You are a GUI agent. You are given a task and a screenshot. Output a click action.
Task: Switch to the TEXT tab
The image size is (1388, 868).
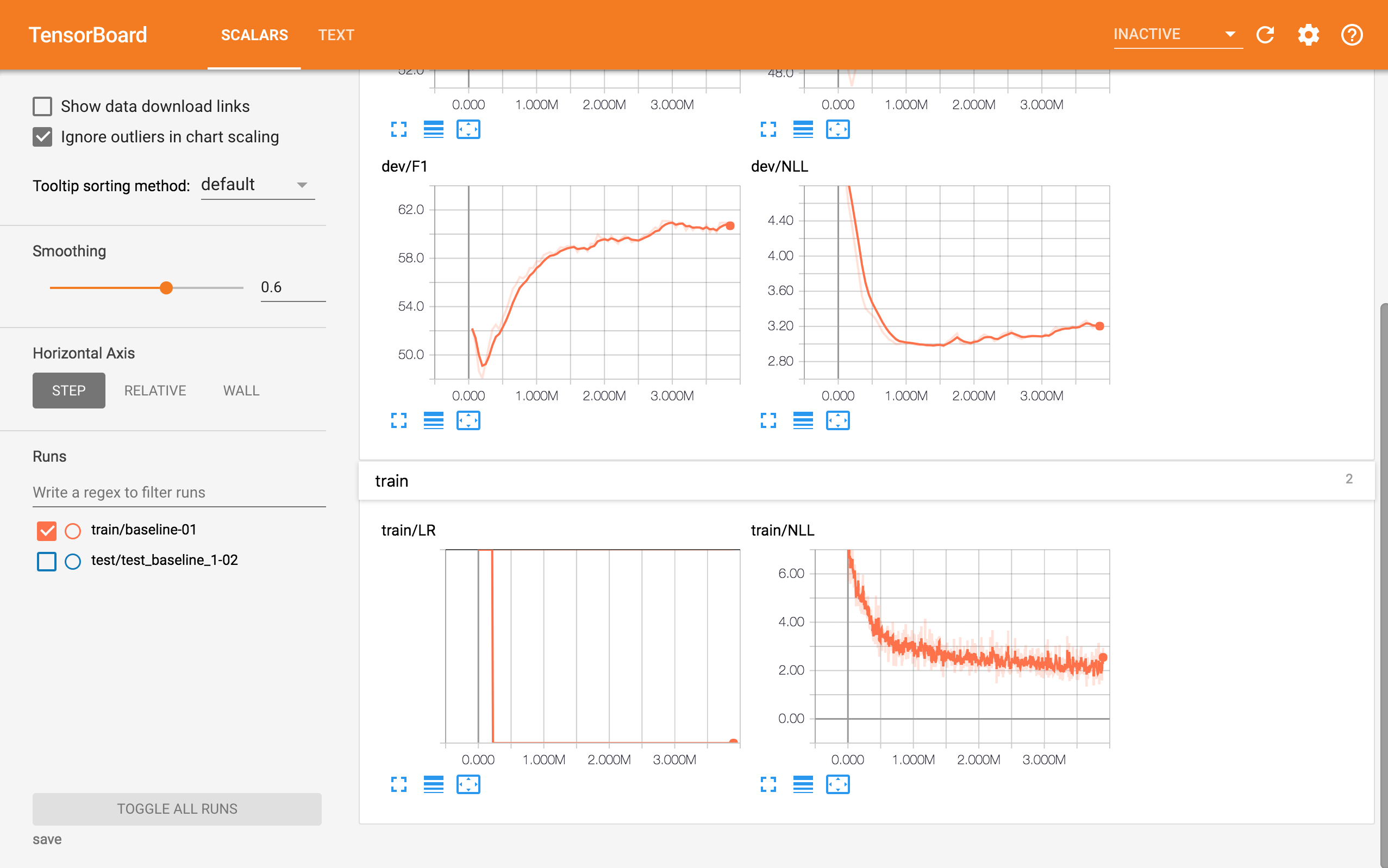(x=336, y=35)
